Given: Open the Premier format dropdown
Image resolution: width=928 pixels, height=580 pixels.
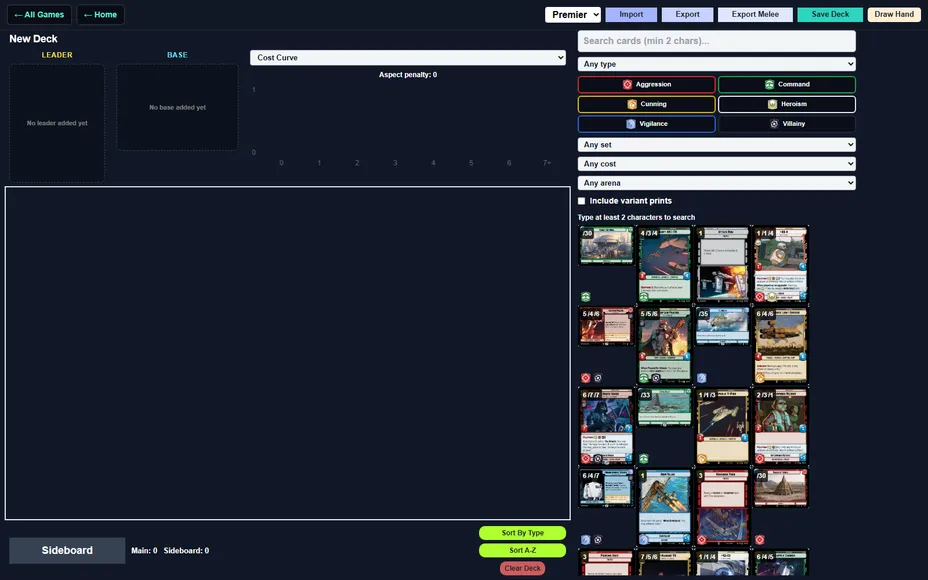Looking at the screenshot, I should pyautogui.click(x=572, y=15).
